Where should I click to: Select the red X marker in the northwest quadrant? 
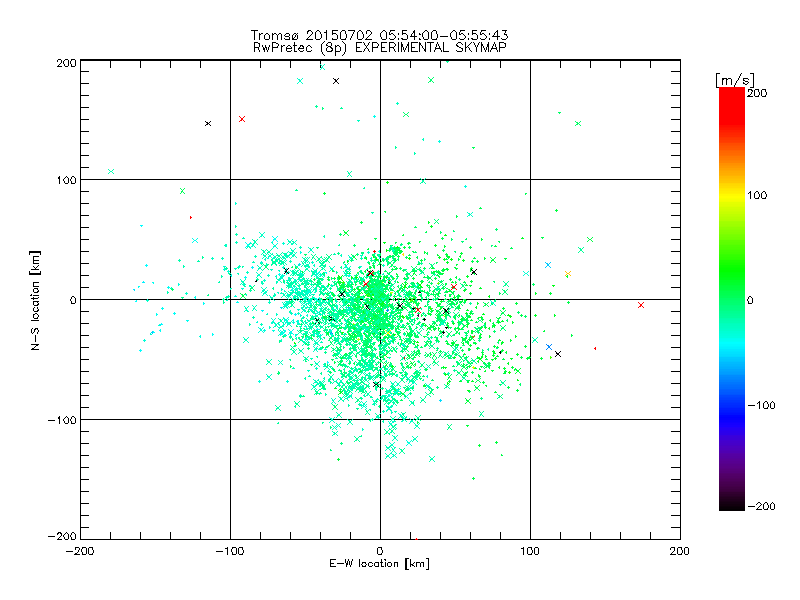242,119
